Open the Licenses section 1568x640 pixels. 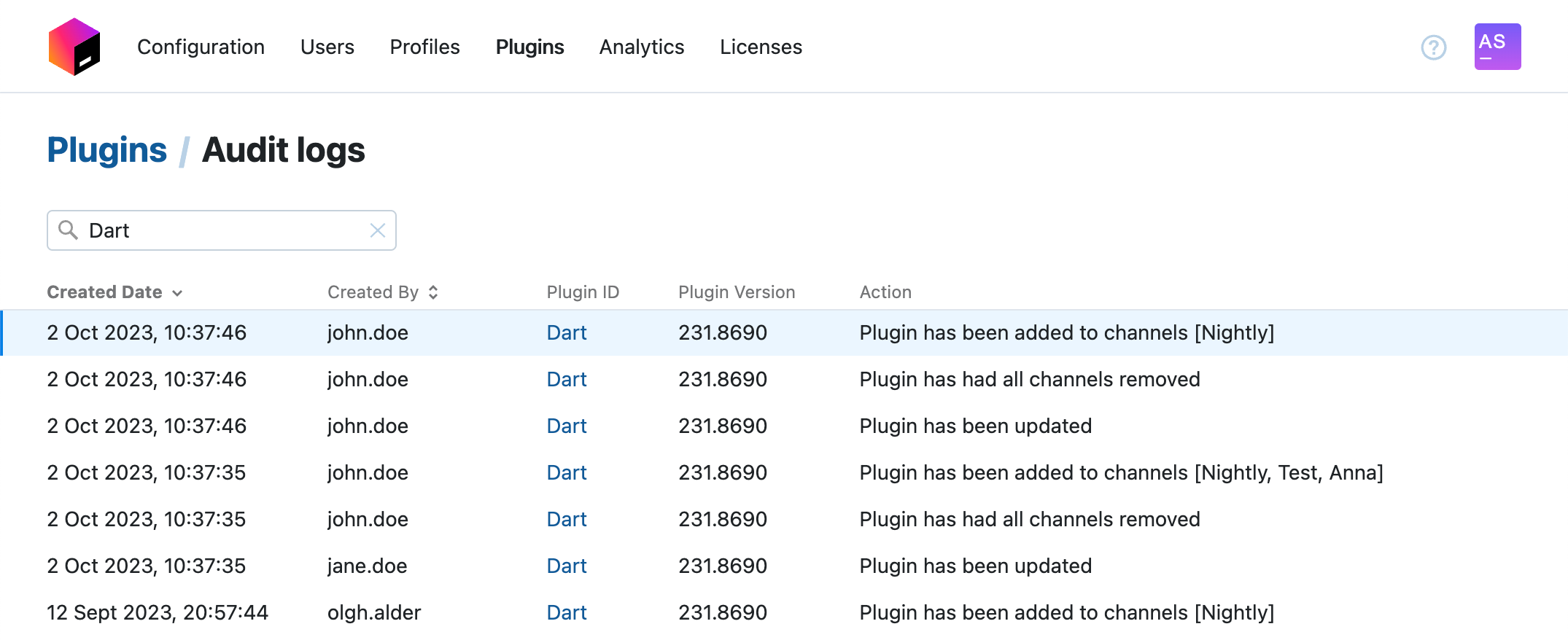(x=761, y=47)
